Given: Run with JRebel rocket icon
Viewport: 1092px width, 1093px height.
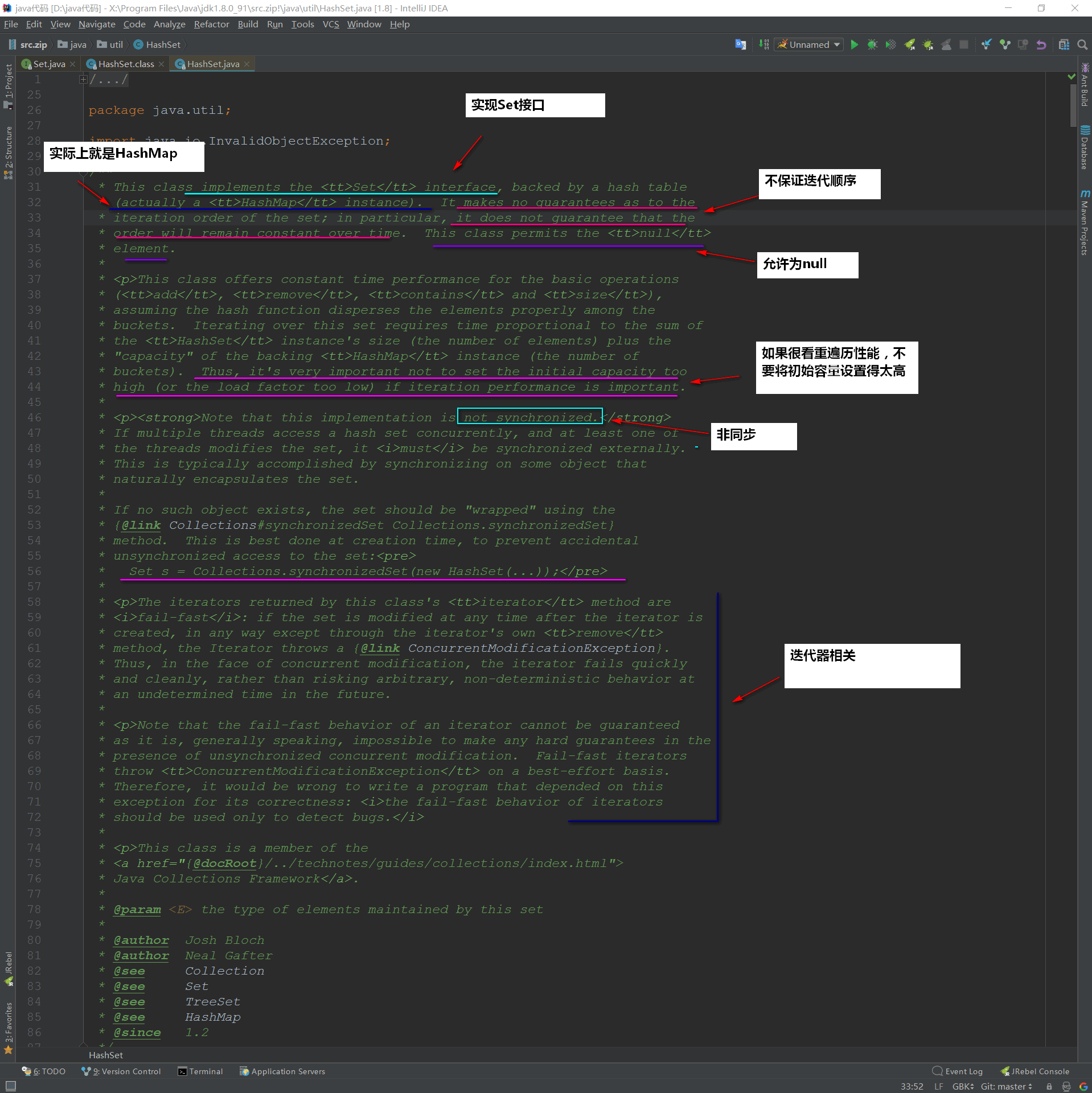Looking at the screenshot, I should pos(909,44).
